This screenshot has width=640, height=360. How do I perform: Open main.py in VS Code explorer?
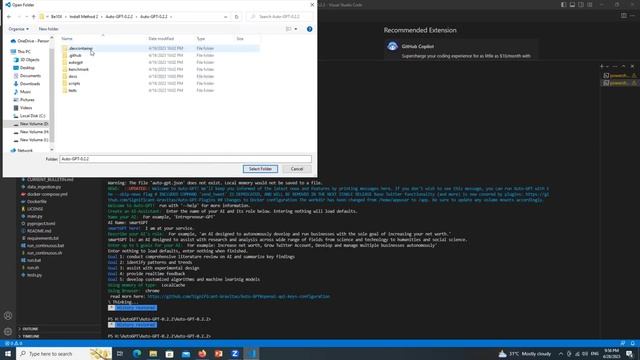click(x=34, y=216)
